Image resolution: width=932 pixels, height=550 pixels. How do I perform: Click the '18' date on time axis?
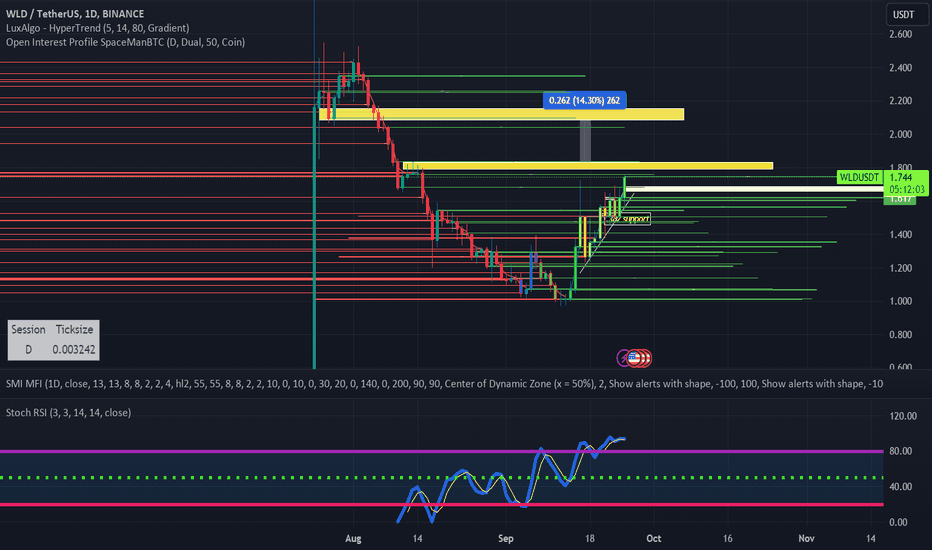click(590, 539)
